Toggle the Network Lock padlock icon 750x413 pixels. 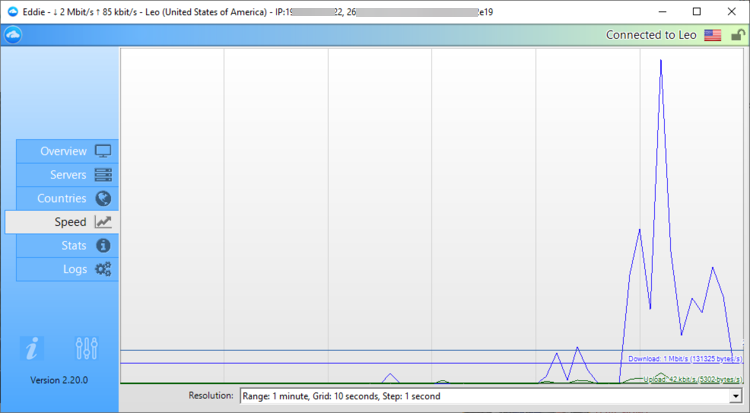pos(737,35)
